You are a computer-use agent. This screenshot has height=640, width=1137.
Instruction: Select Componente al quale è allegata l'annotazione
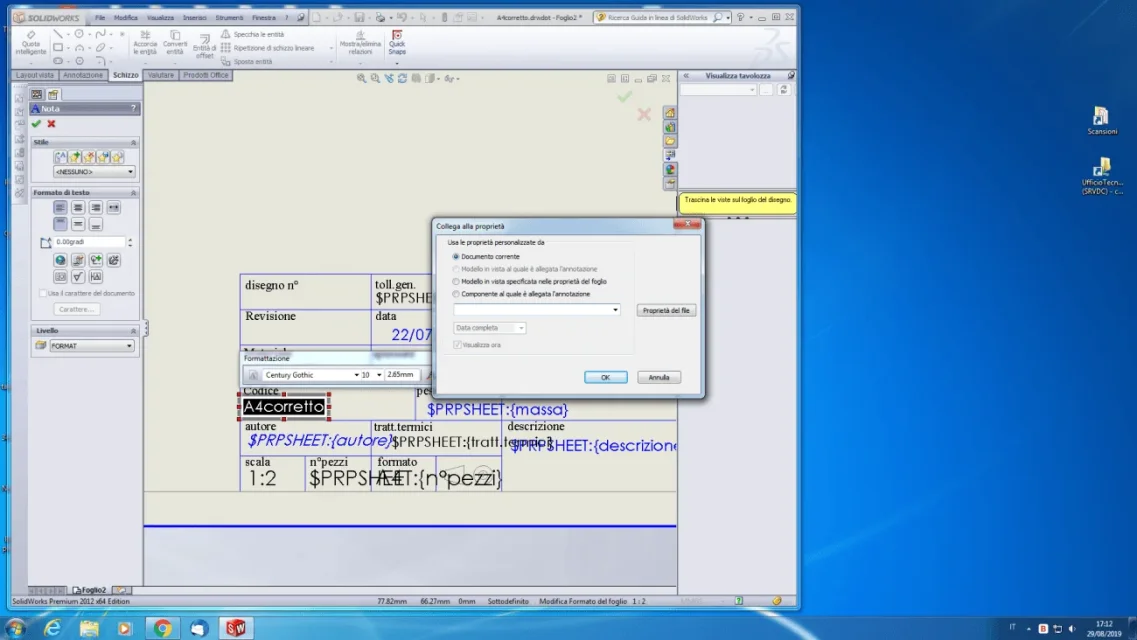tap(456, 294)
